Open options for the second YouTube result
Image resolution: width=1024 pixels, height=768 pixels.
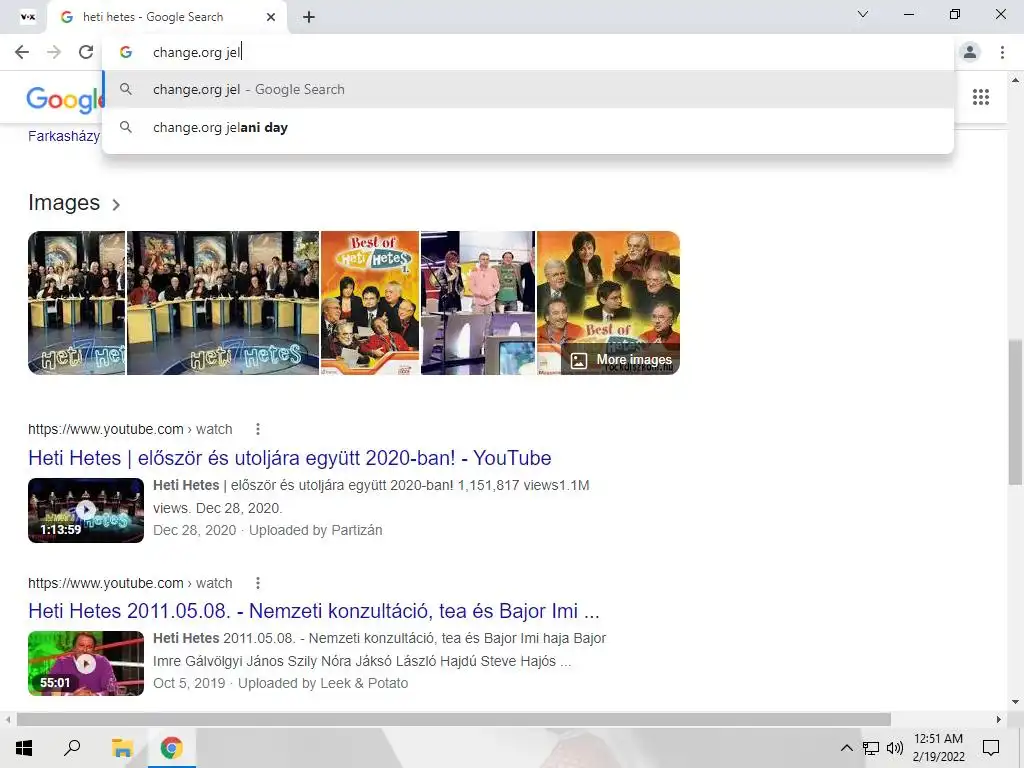pyautogui.click(x=258, y=583)
